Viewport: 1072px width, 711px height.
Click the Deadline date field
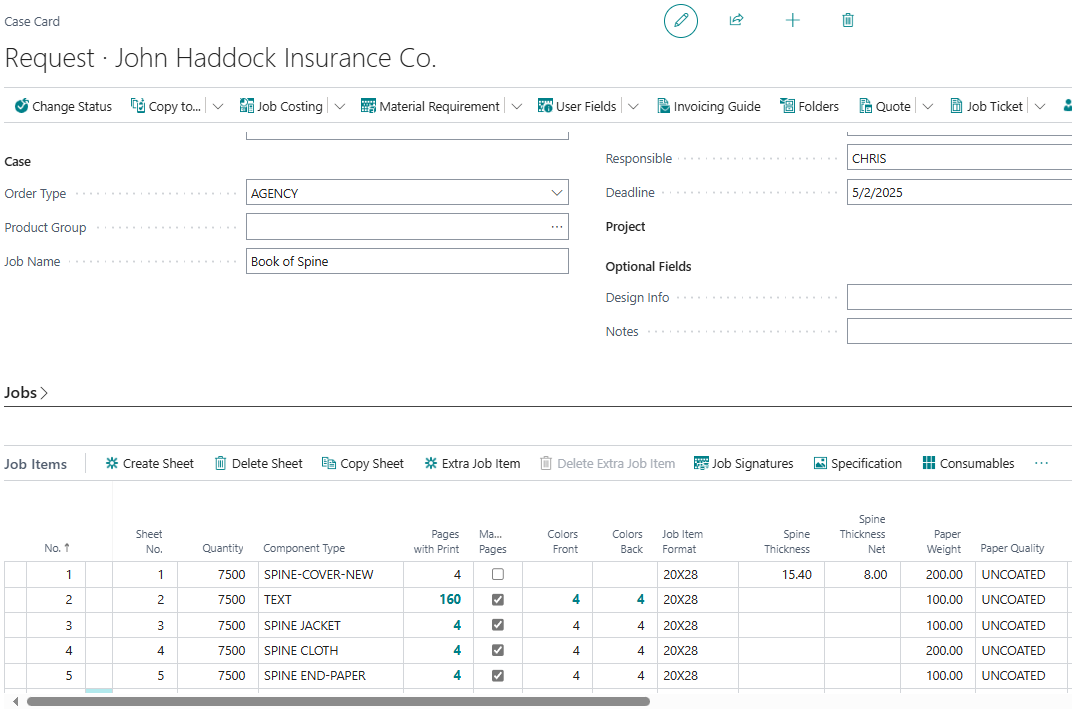tap(959, 192)
